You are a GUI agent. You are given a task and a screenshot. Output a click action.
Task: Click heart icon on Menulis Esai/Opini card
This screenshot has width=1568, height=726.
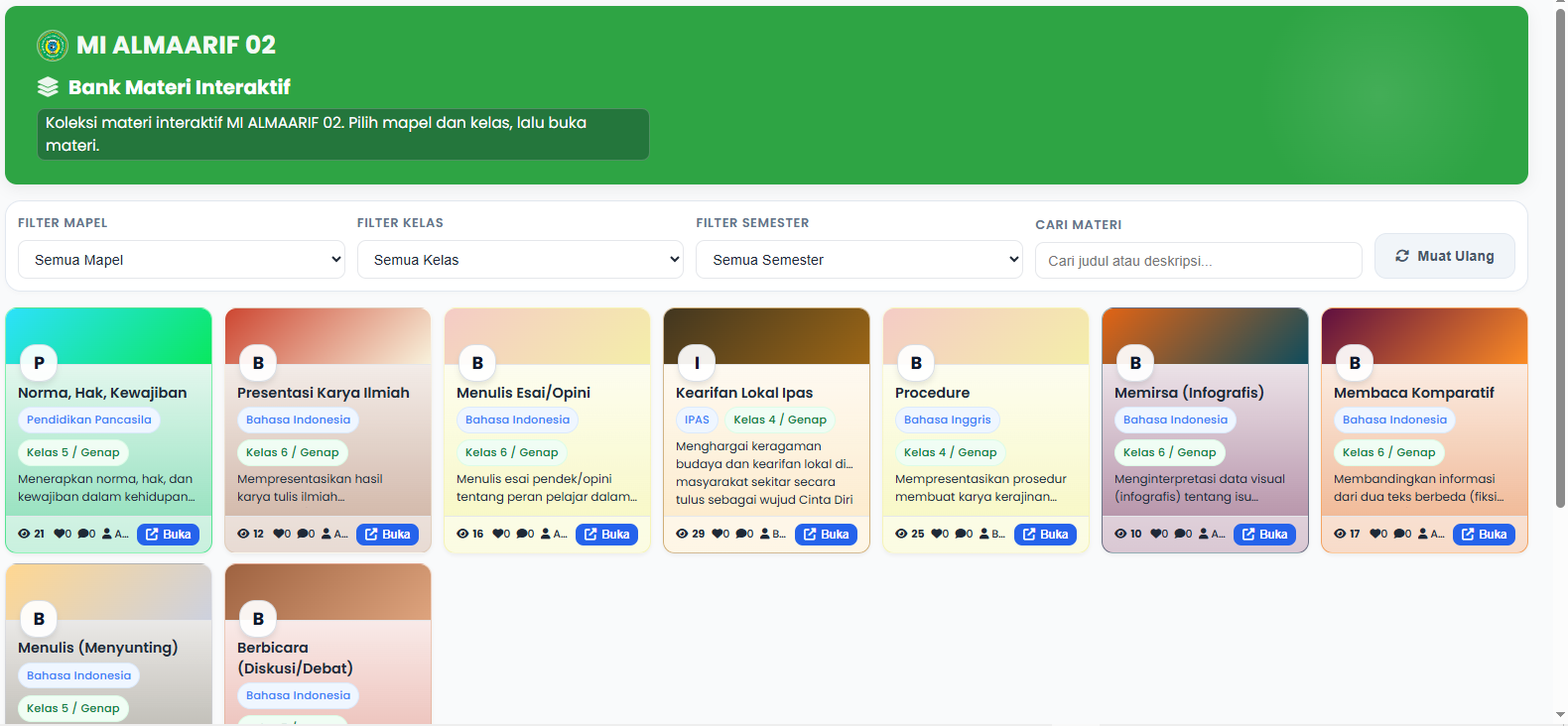[497, 534]
